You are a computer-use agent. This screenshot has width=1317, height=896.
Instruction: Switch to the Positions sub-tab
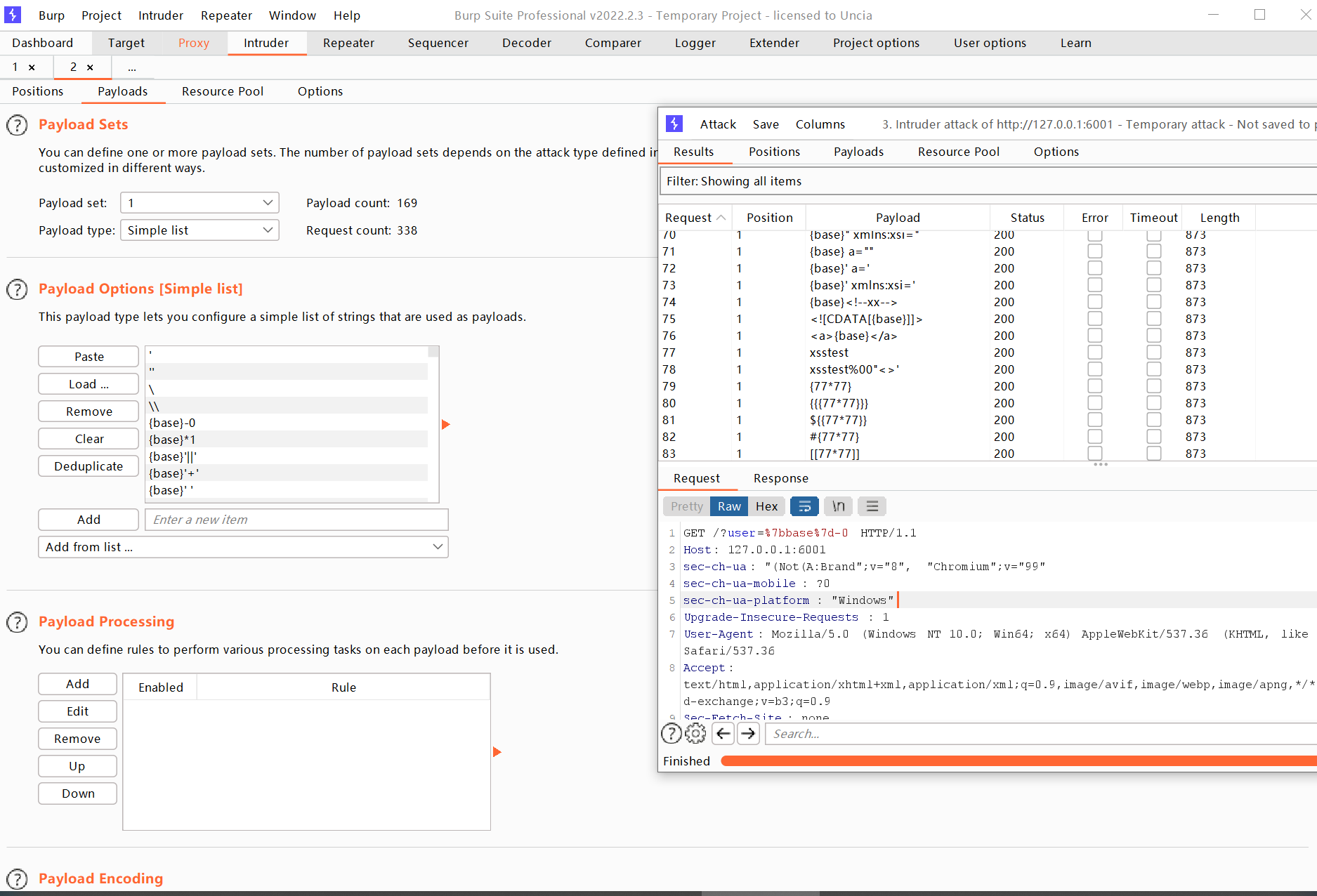click(37, 91)
